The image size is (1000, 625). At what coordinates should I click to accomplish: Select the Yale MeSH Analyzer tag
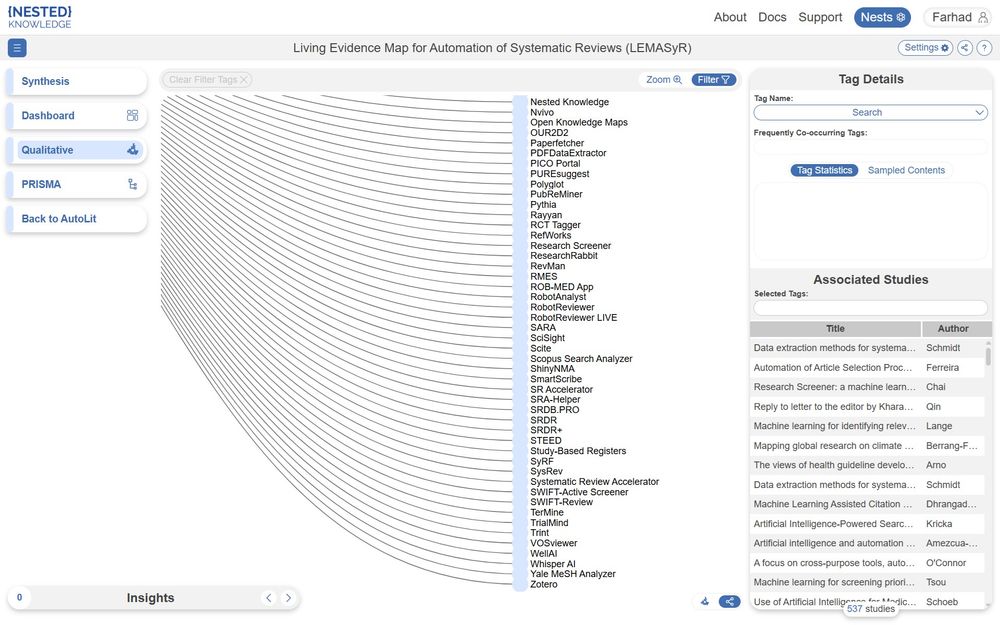click(573, 574)
